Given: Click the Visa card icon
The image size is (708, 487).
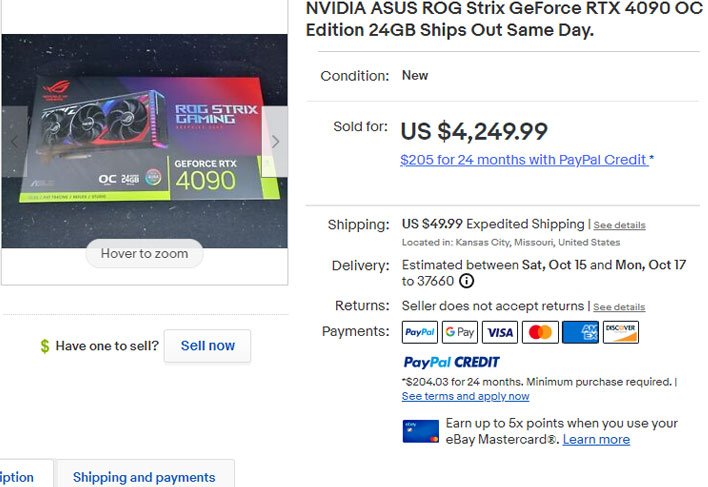Looking at the screenshot, I should 500,332.
